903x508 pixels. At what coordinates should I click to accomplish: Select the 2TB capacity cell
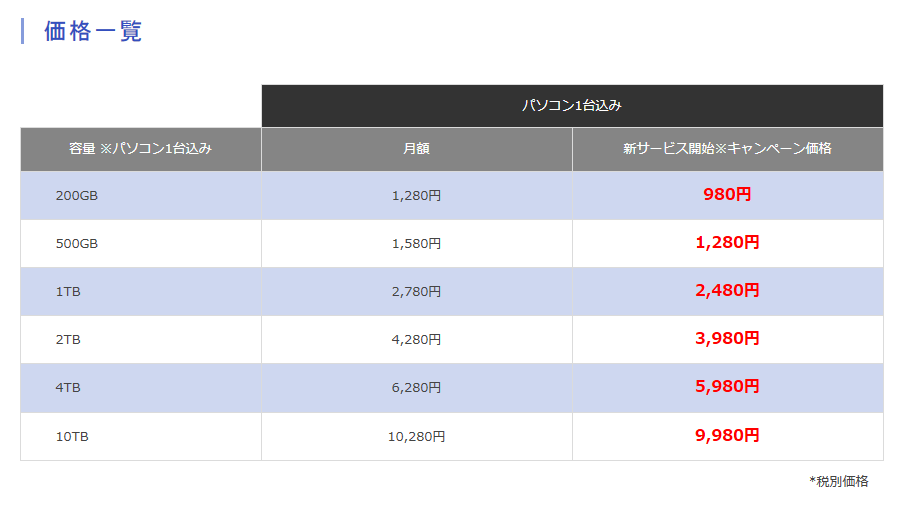click(141, 340)
